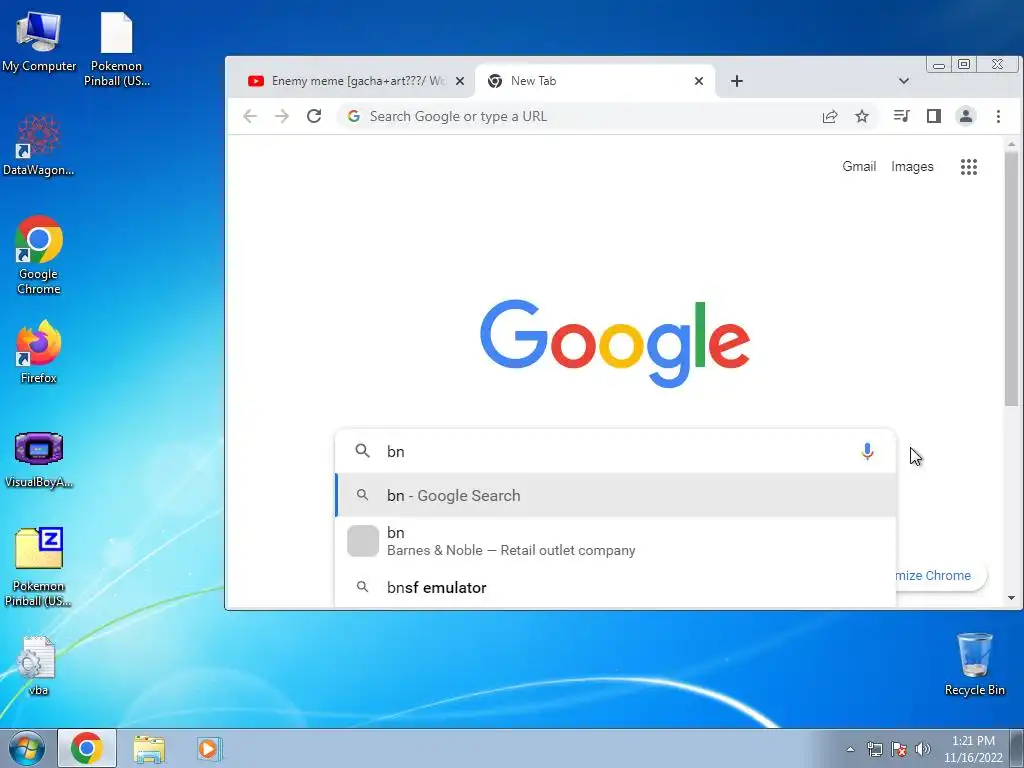Select 'bn - Google Search' suggestion

pyautogui.click(x=615, y=496)
